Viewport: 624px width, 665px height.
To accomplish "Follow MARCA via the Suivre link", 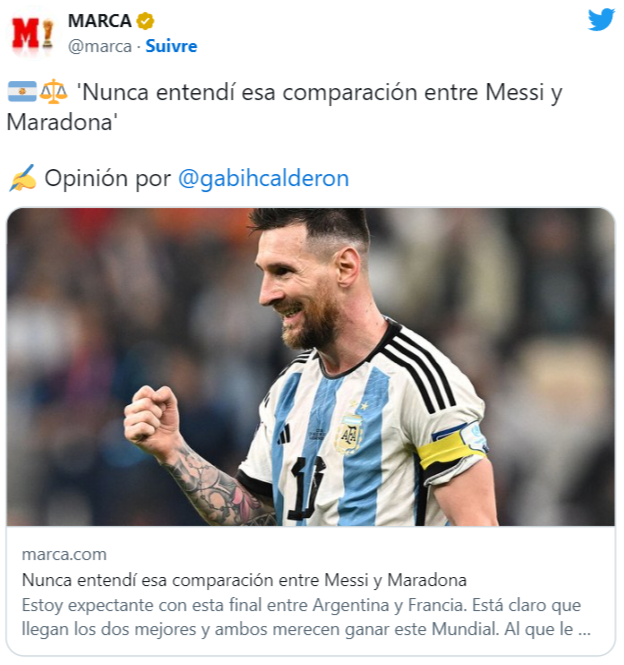I will click(x=171, y=46).
